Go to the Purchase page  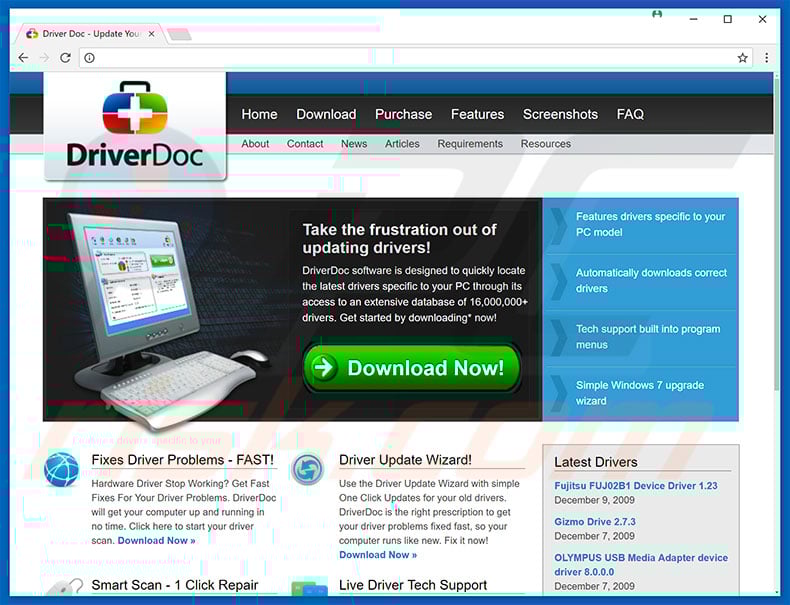[x=403, y=114]
